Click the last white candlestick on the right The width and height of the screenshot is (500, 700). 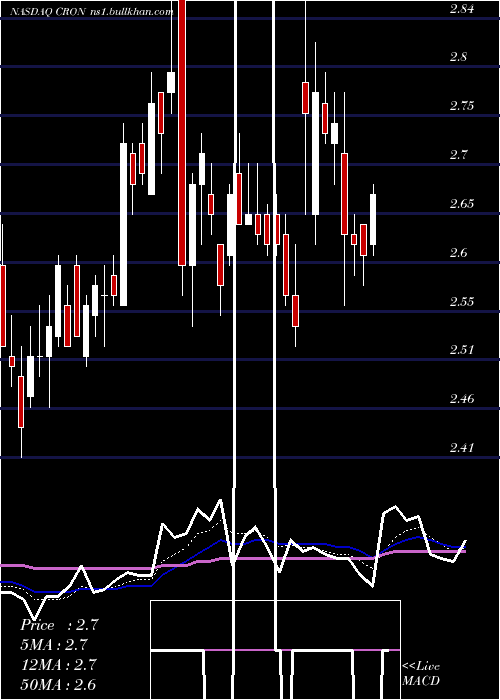click(x=373, y=219)
